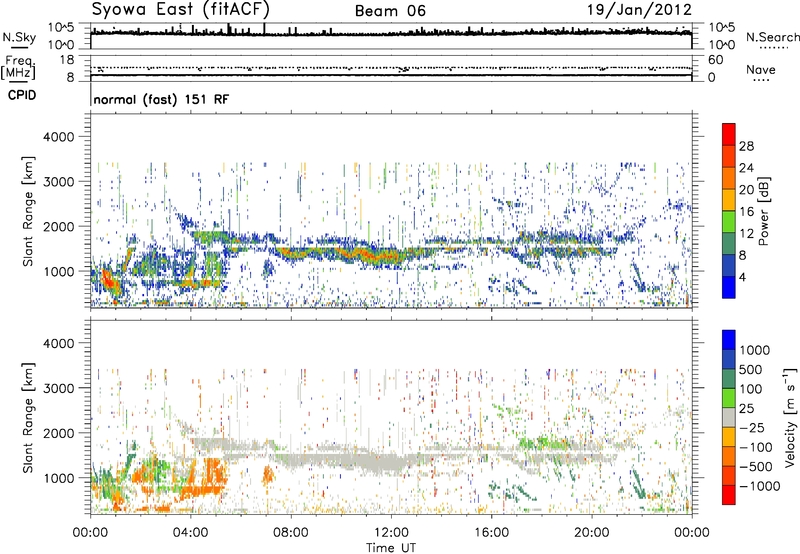Image resolution: width=800 pixels, height=554 pixels.
Task: Click the dotted line sample under 'N.Search'
Action: (x=774, y=48)
